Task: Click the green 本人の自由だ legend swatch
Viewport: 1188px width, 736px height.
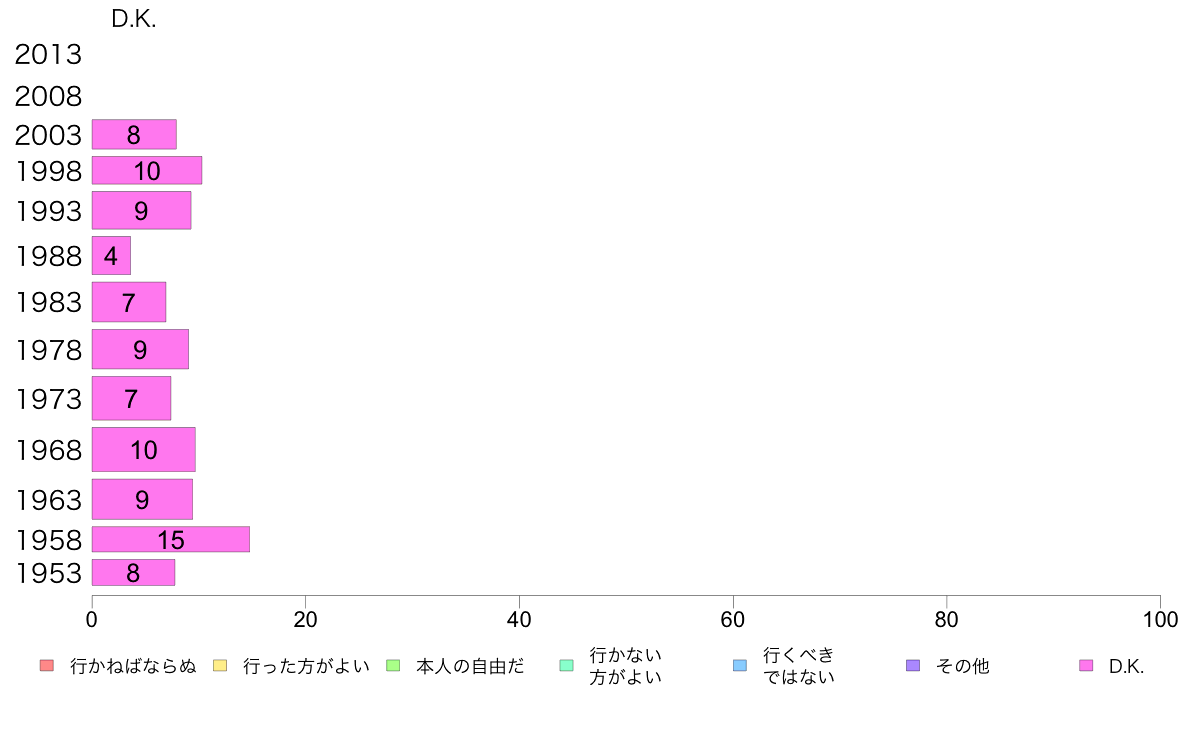Action: point(393,666)
